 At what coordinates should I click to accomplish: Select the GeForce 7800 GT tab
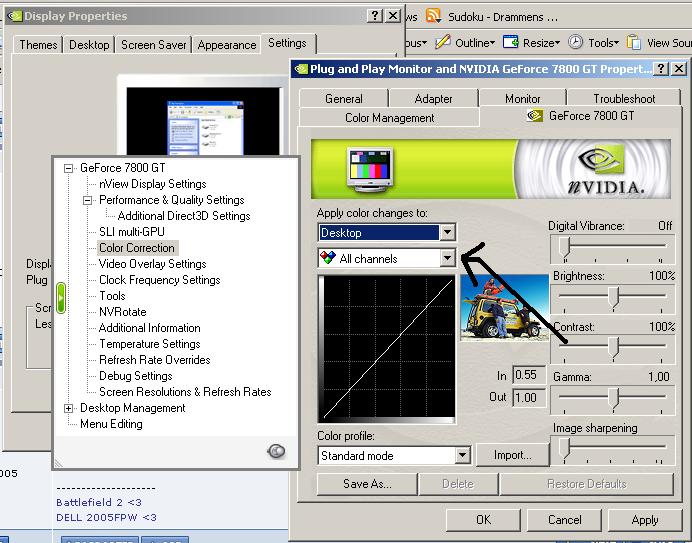(580, 116)
